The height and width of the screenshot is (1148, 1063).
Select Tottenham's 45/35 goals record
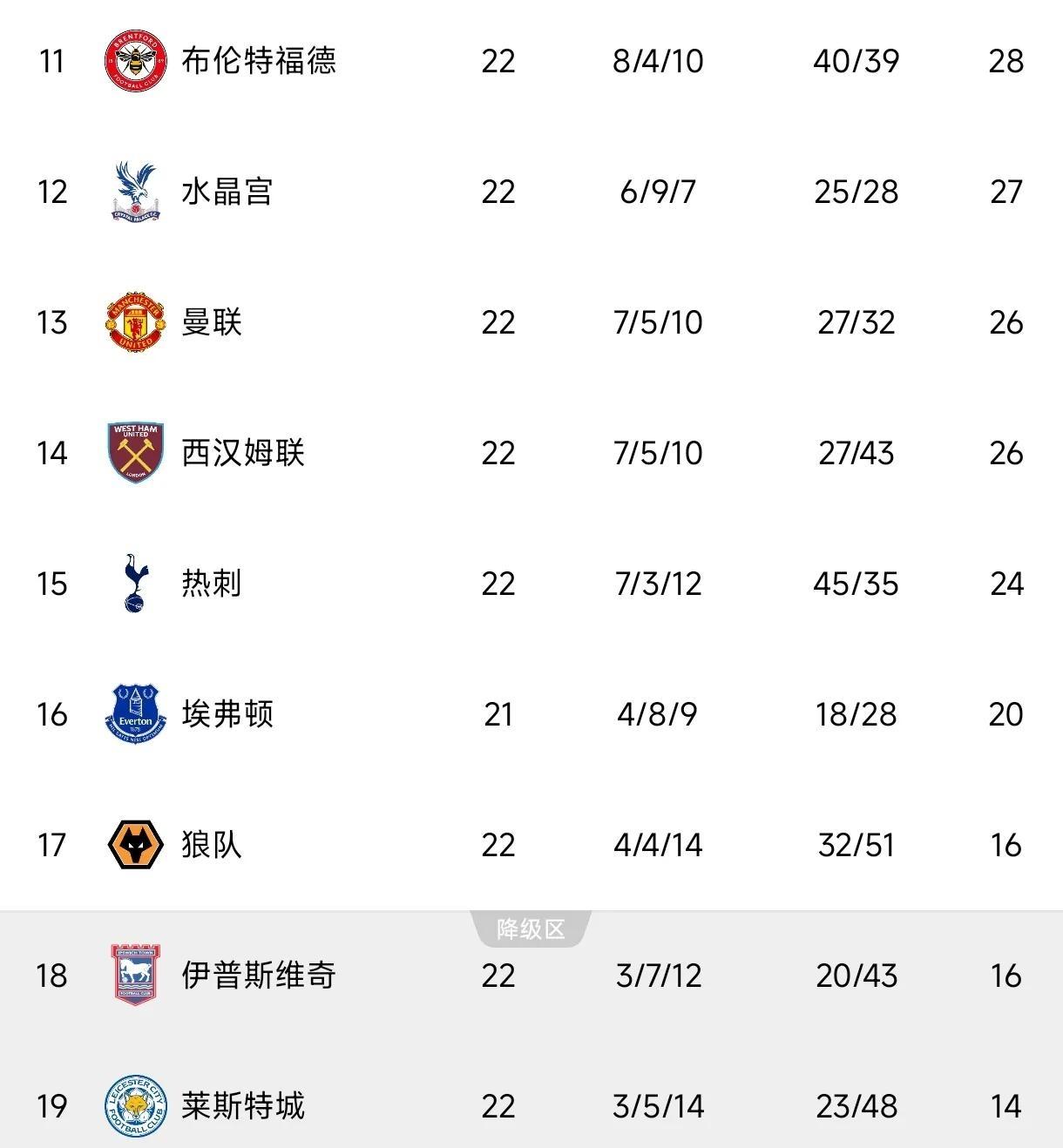click(x=856, y=584)
